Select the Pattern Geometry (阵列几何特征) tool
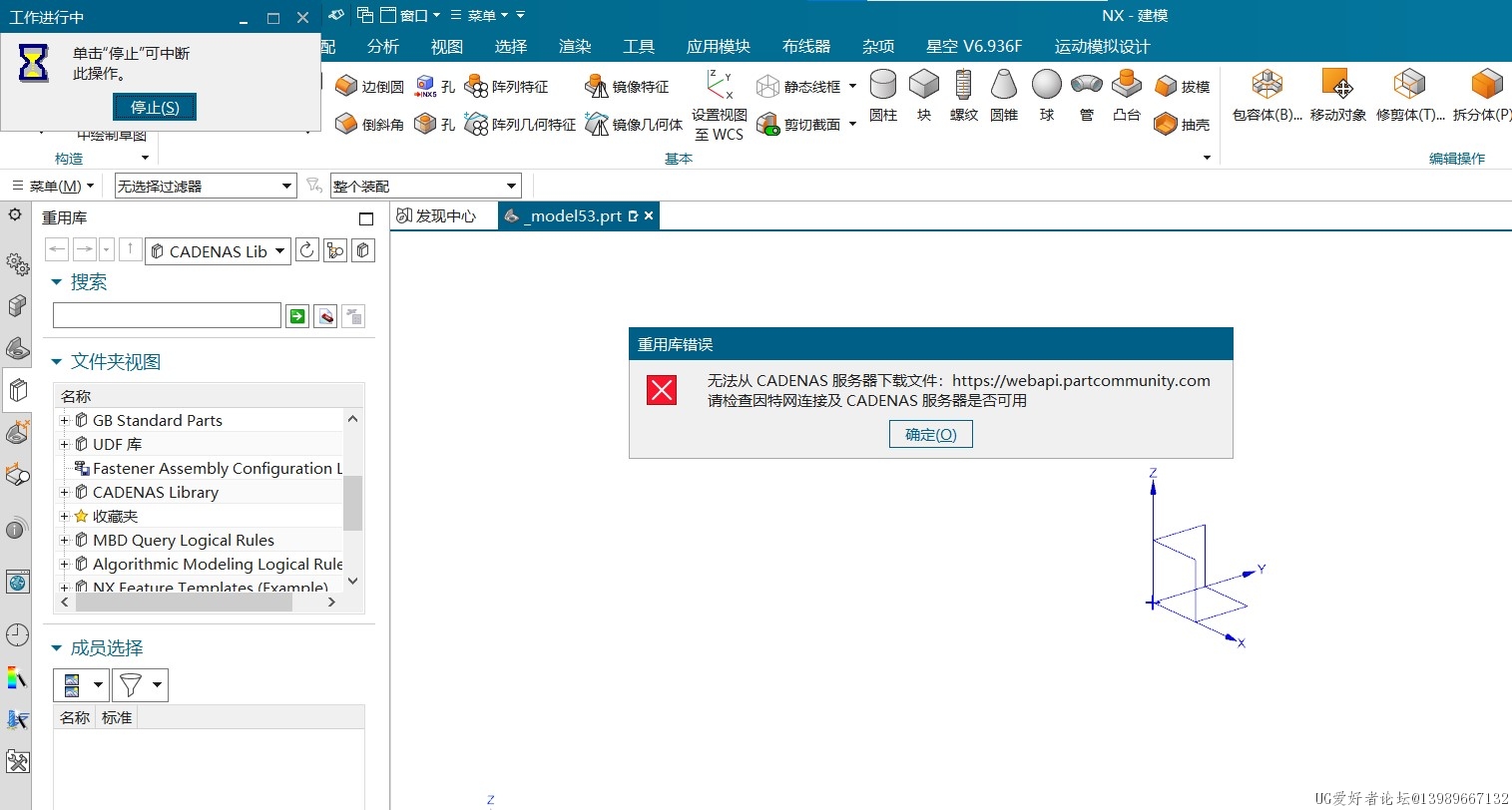 [520, 124]
